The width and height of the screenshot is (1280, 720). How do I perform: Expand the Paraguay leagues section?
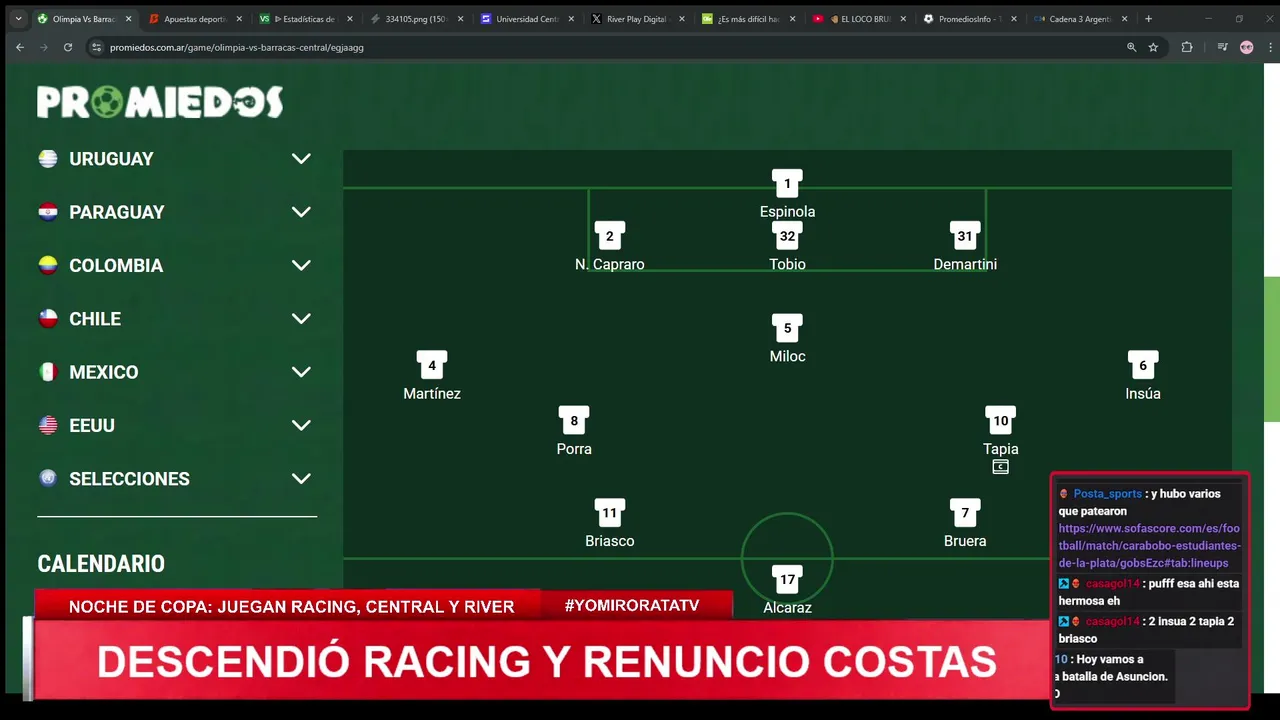pyautogui.click(x=301, y=212)
